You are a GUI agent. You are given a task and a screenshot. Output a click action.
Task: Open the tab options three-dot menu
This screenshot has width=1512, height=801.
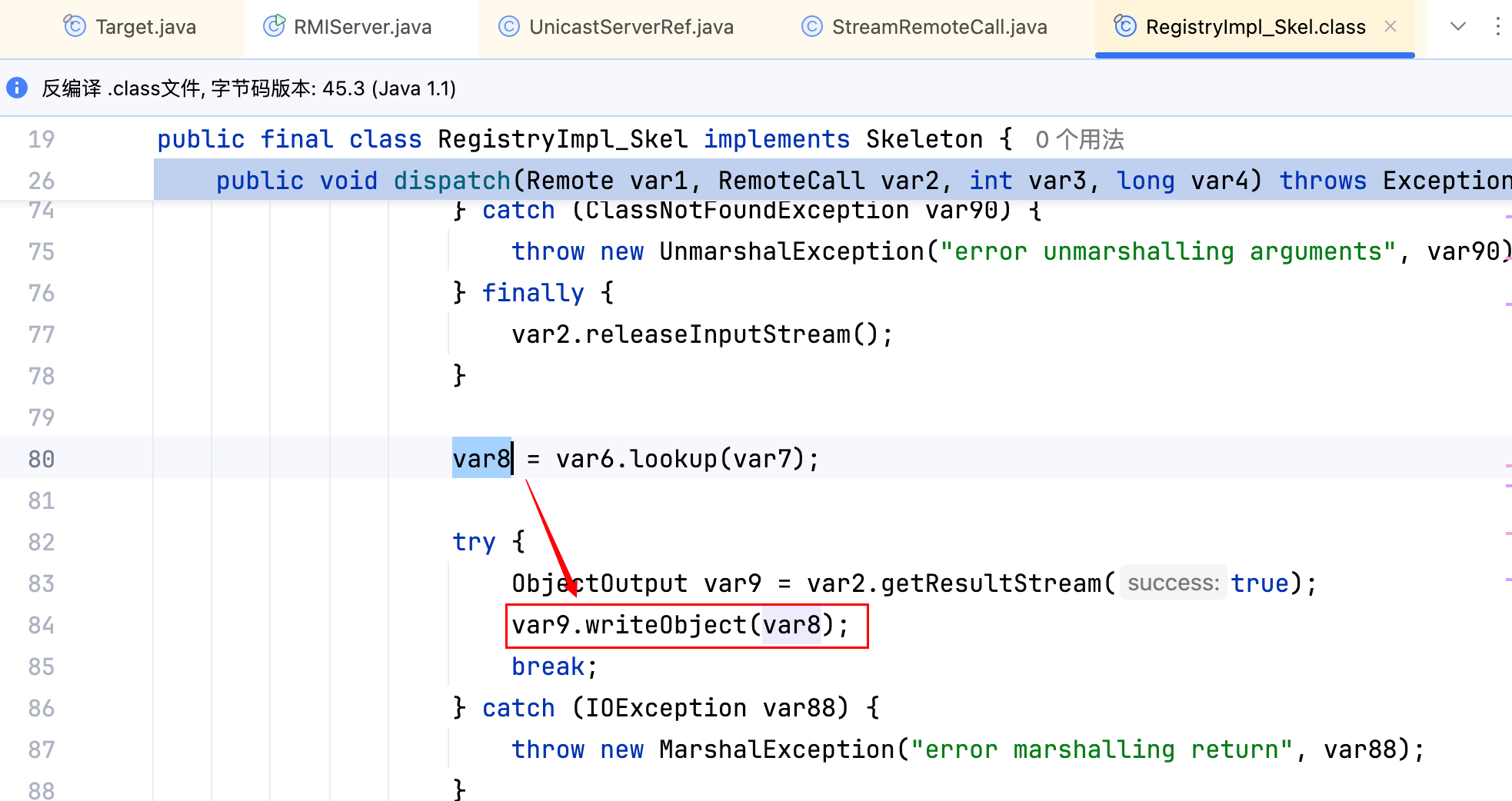[x=1497, y=27]
